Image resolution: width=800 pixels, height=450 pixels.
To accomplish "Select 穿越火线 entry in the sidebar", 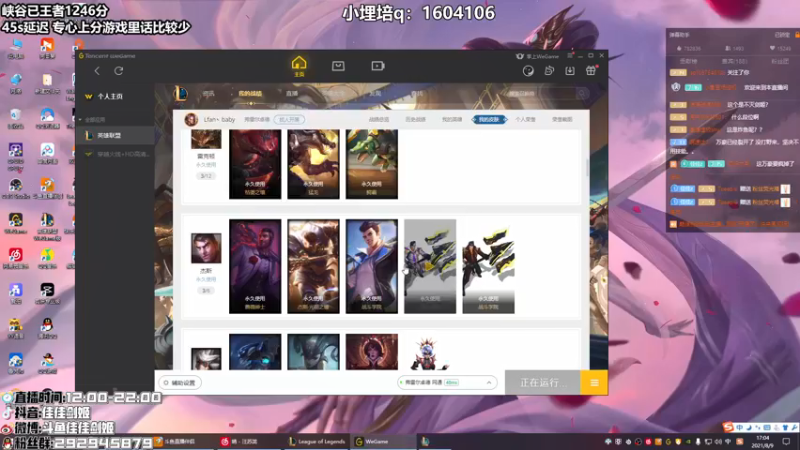I will pyautogui.click(x=115, y=154).
